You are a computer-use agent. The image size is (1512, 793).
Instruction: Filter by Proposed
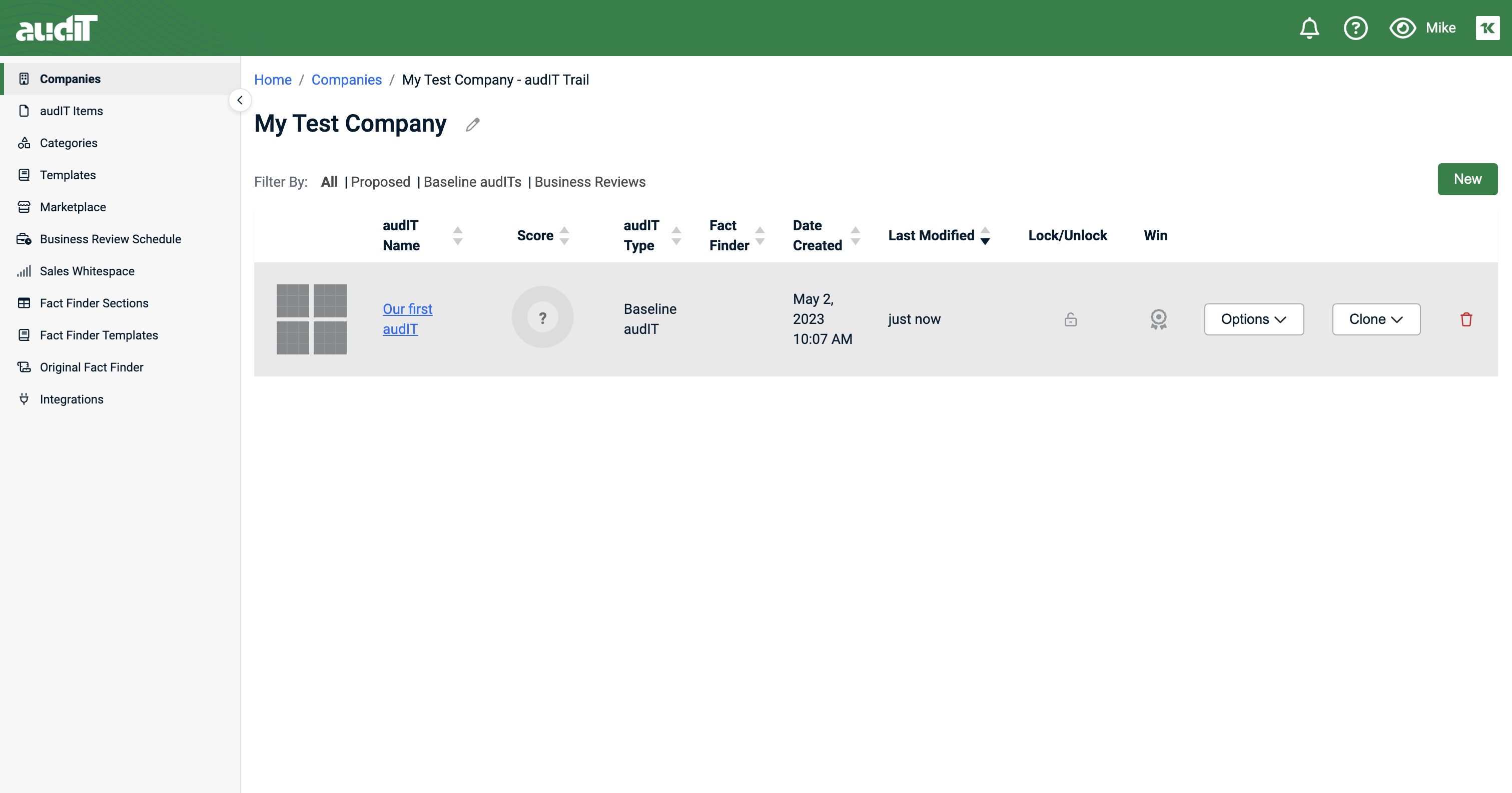pyautogui.click(x=380, y=182)
